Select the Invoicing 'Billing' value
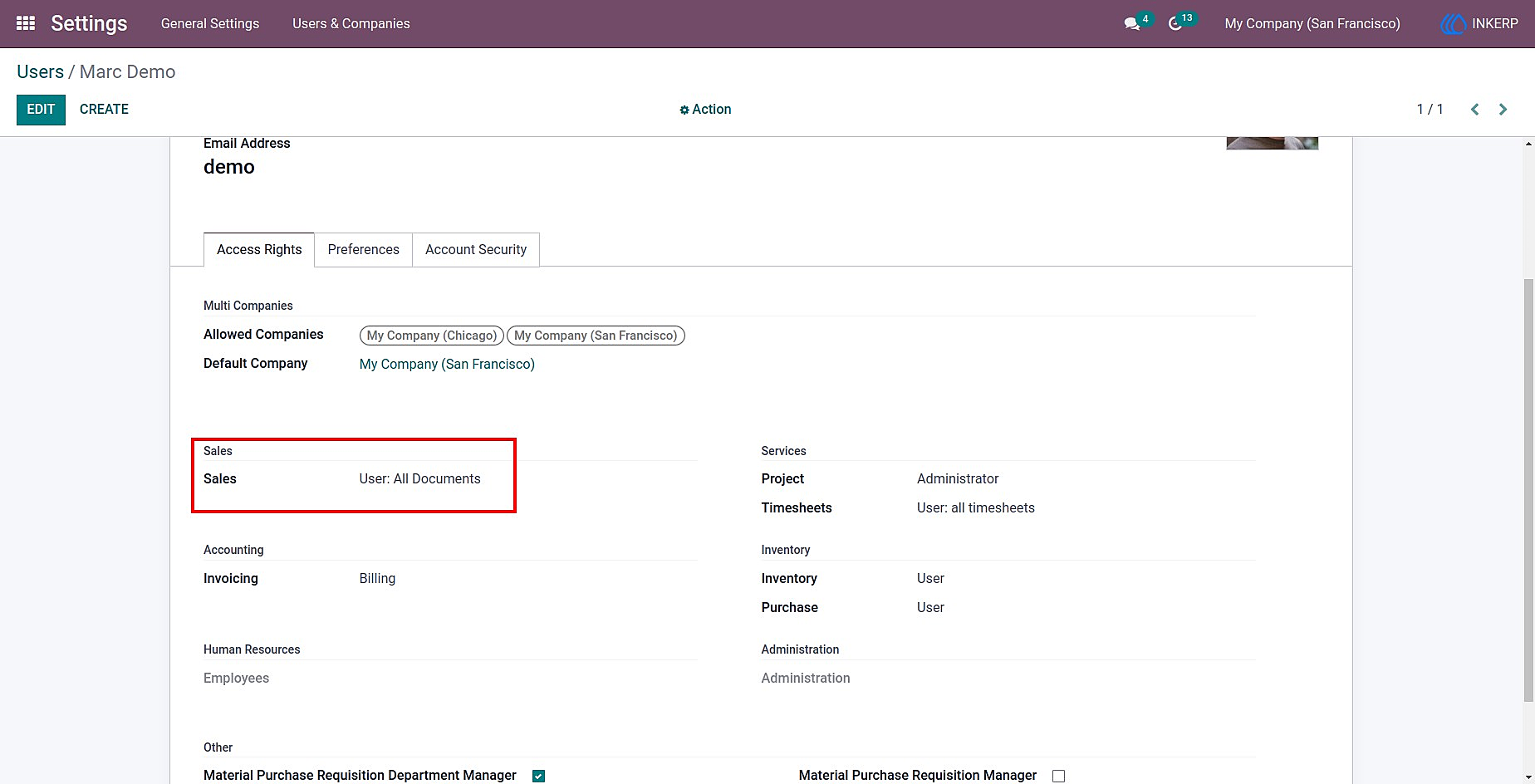The height and width of the screenshot is (784, 1535). 377,579
